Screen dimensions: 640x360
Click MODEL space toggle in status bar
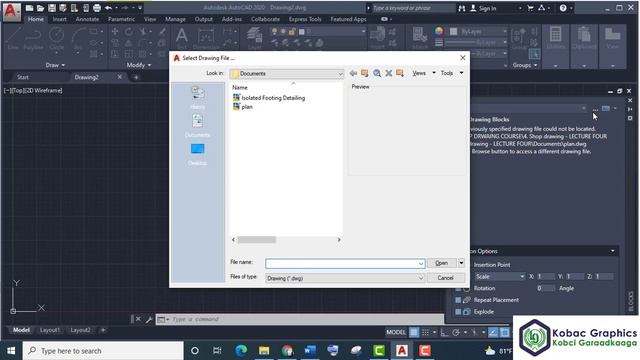[396, 332]
